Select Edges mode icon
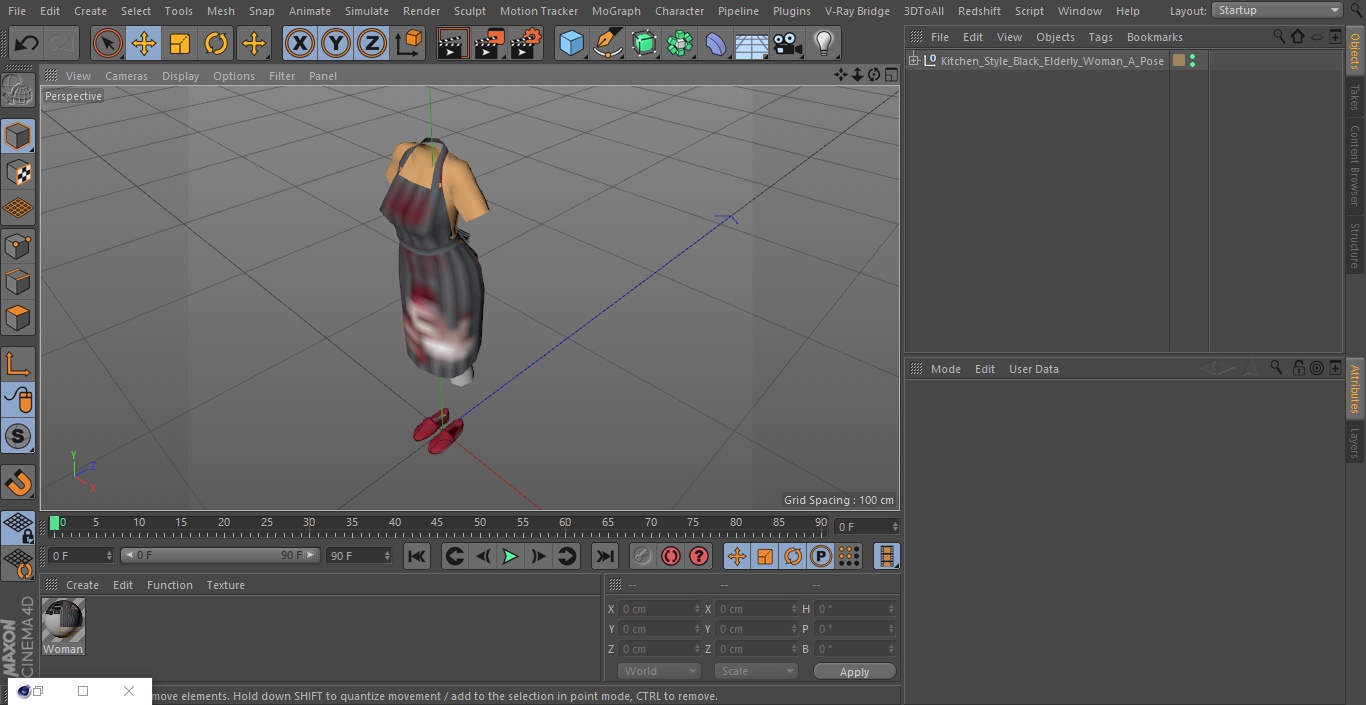This screenshot has height=705, width=1366. (18, 282)
